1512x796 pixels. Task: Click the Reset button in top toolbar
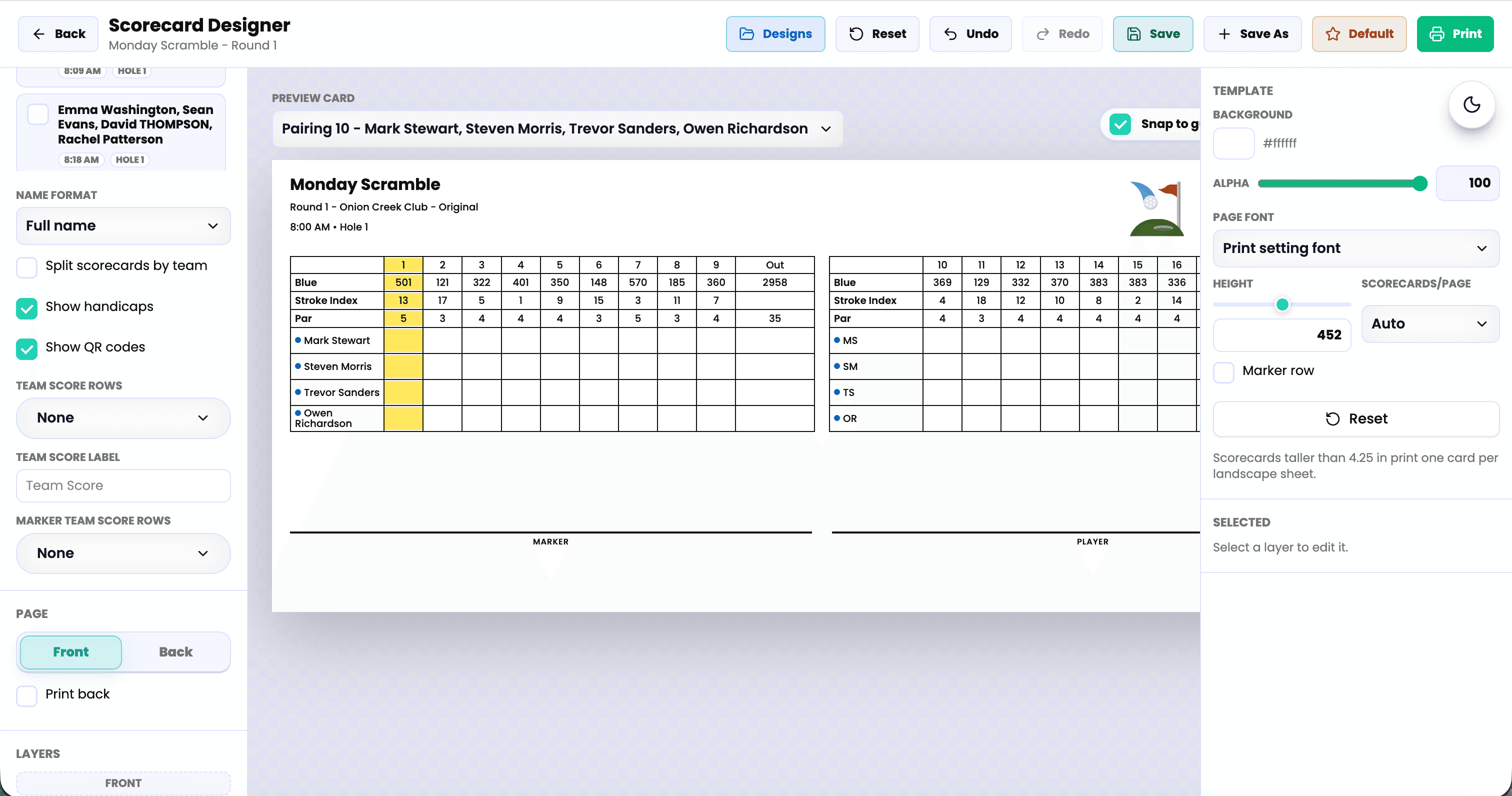[x=877, y=34]
